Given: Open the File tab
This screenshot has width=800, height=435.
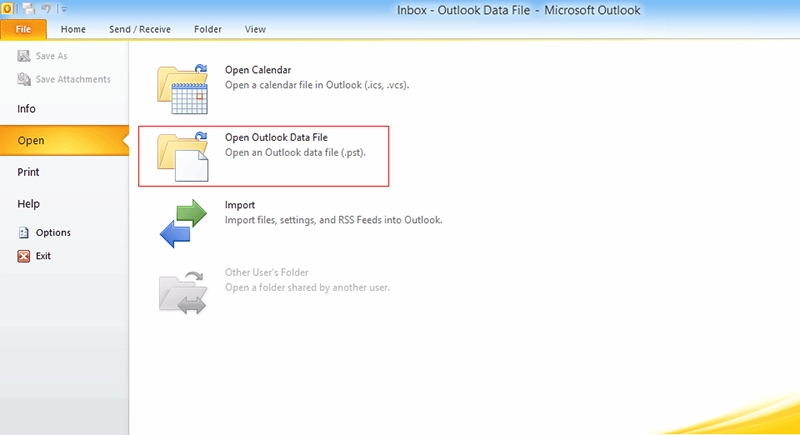Looking at the screenshot, I should tap(23, 29).
